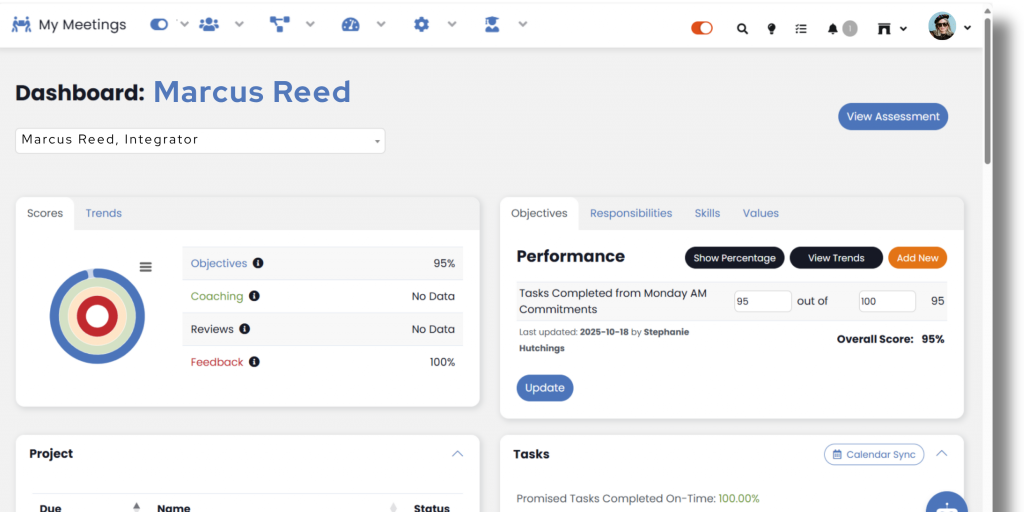This screenshot has width=1024, height=512.
Task: Toggle the blue switch next to My Meetings
Action: coord(159,25)
